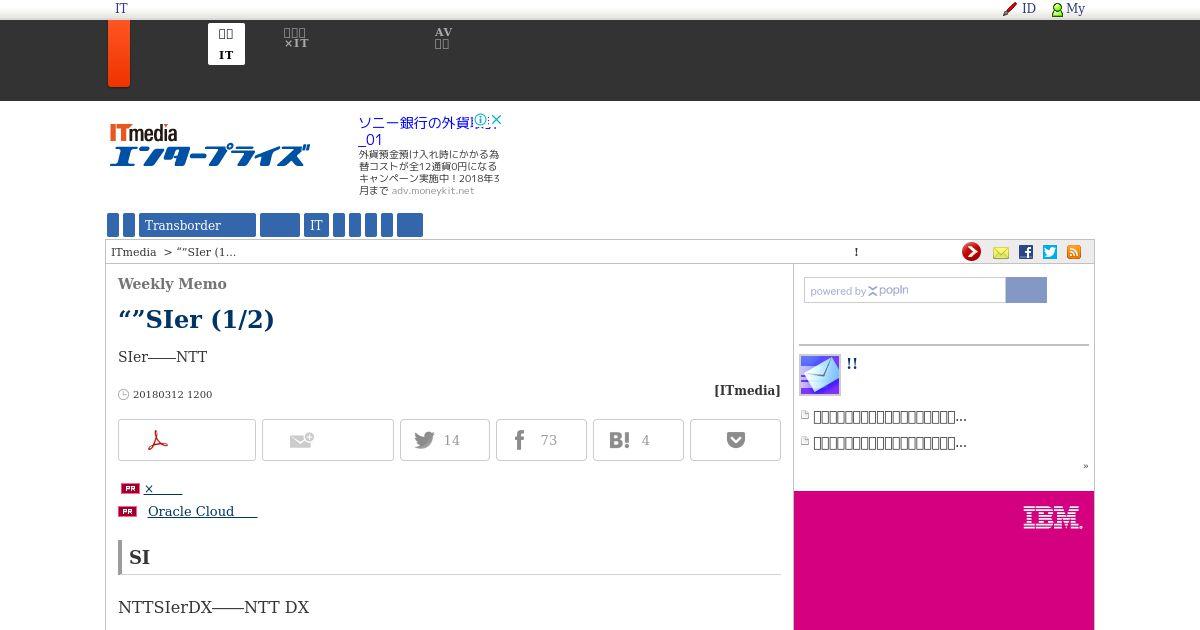1200x630 pixels.
Task: Select the AV header tab
Action: click(x=443, y=38)
